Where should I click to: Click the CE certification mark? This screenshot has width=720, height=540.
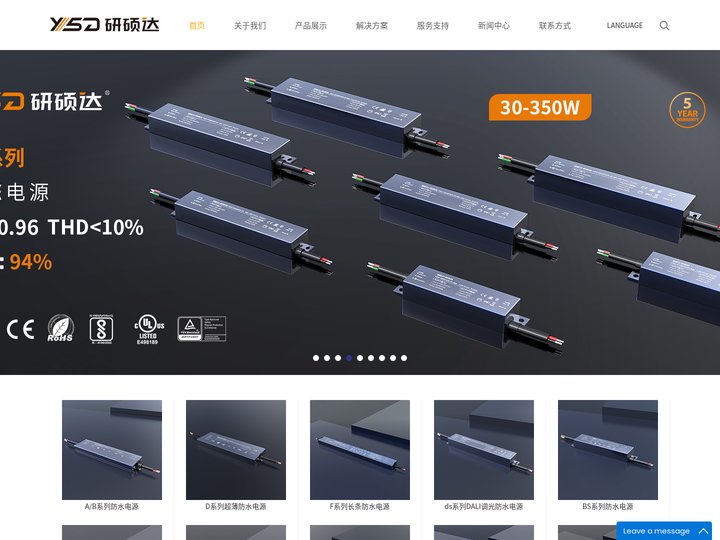tap(21, 329)
